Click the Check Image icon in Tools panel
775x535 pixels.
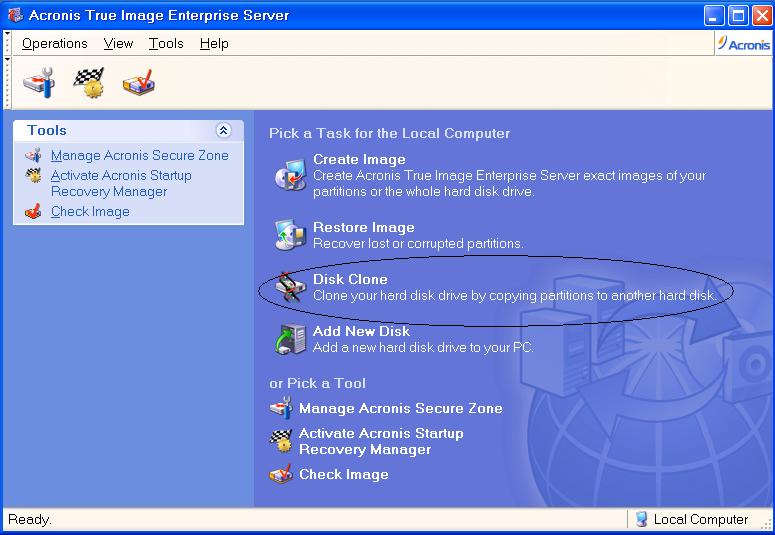coord(34,212)
